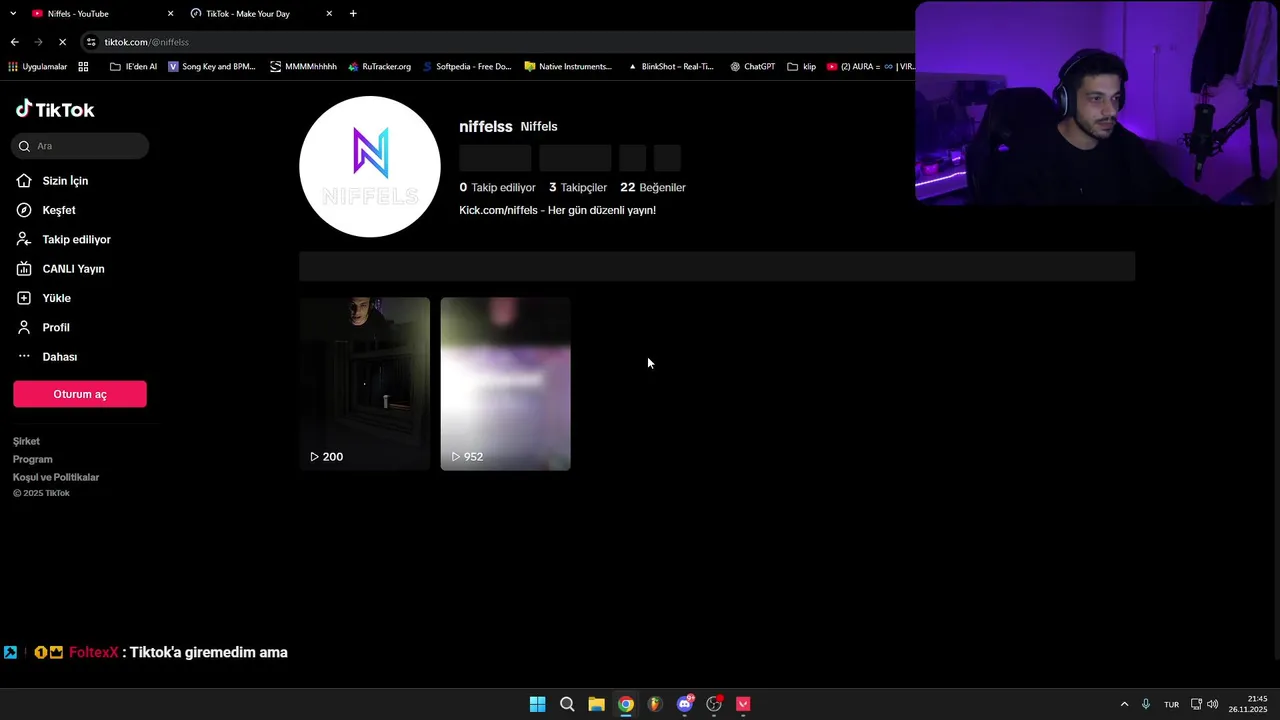Open the Program footer link
This screenshot has width=1280, height=720.
point(32,459)
